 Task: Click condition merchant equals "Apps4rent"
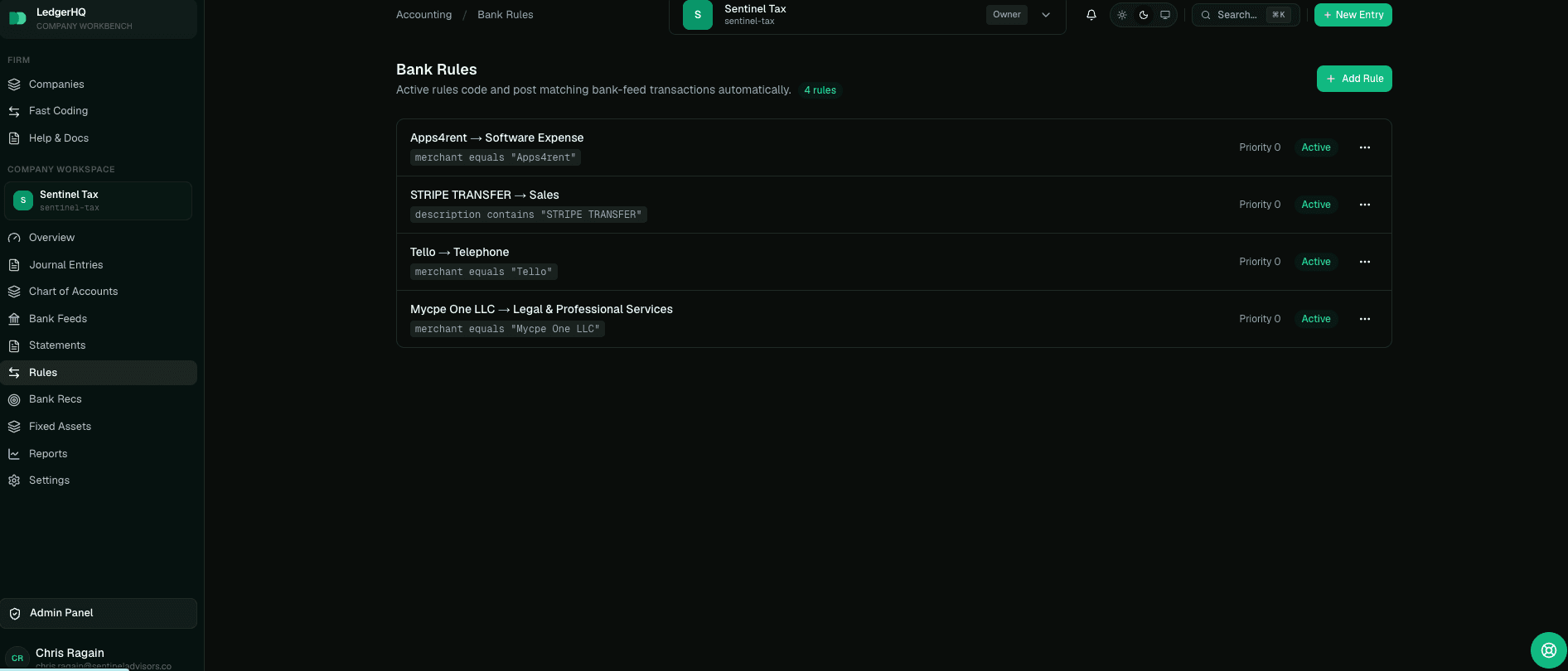pyautogui.click(x=496, y=157)
